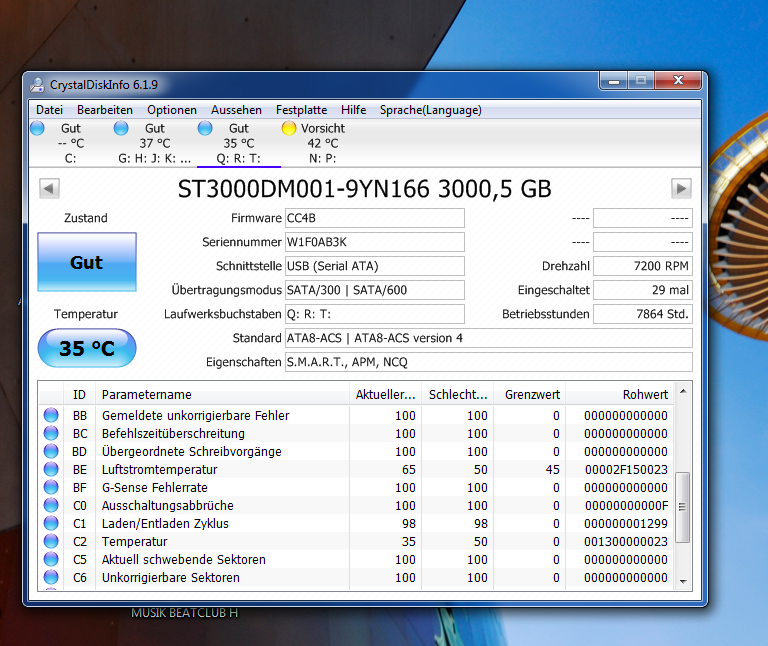Image resolution: width=768 pixels, height=646 pixels.
Task: Click the CrystalDiskInfo title bar icon
Action: 37,85
